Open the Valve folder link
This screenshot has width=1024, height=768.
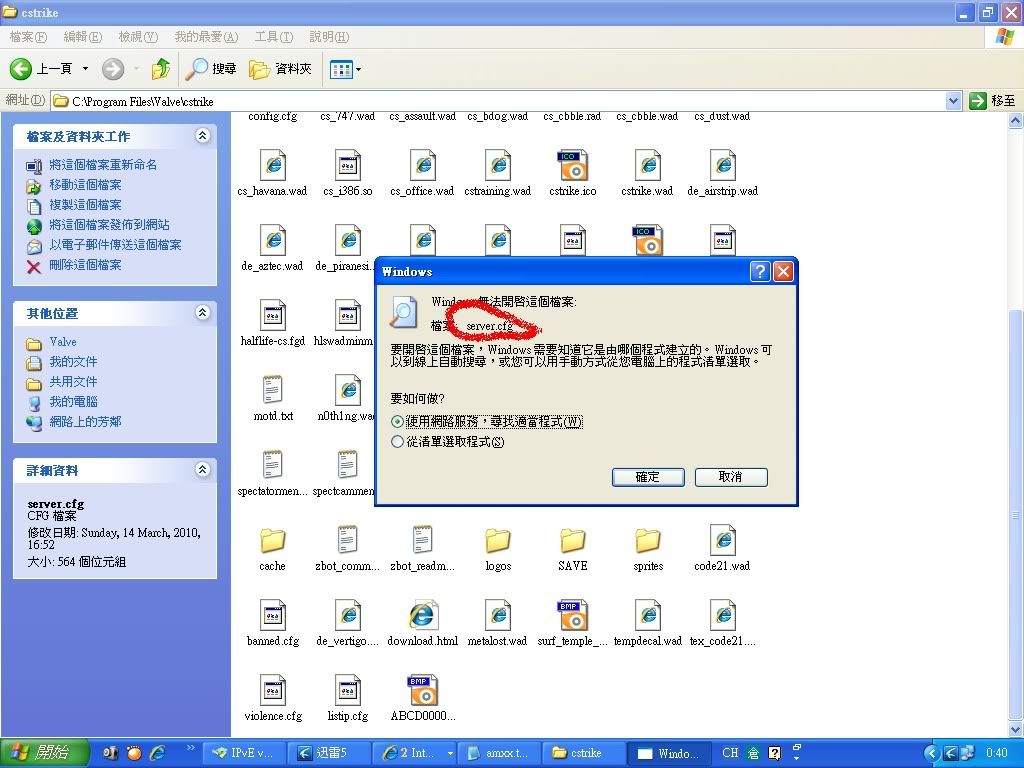63,342
